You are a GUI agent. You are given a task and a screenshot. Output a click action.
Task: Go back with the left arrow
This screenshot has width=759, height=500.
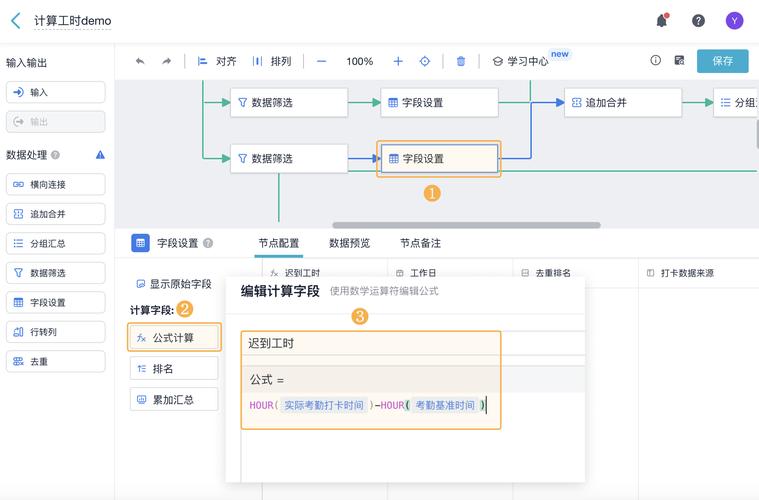click(16, 21)
